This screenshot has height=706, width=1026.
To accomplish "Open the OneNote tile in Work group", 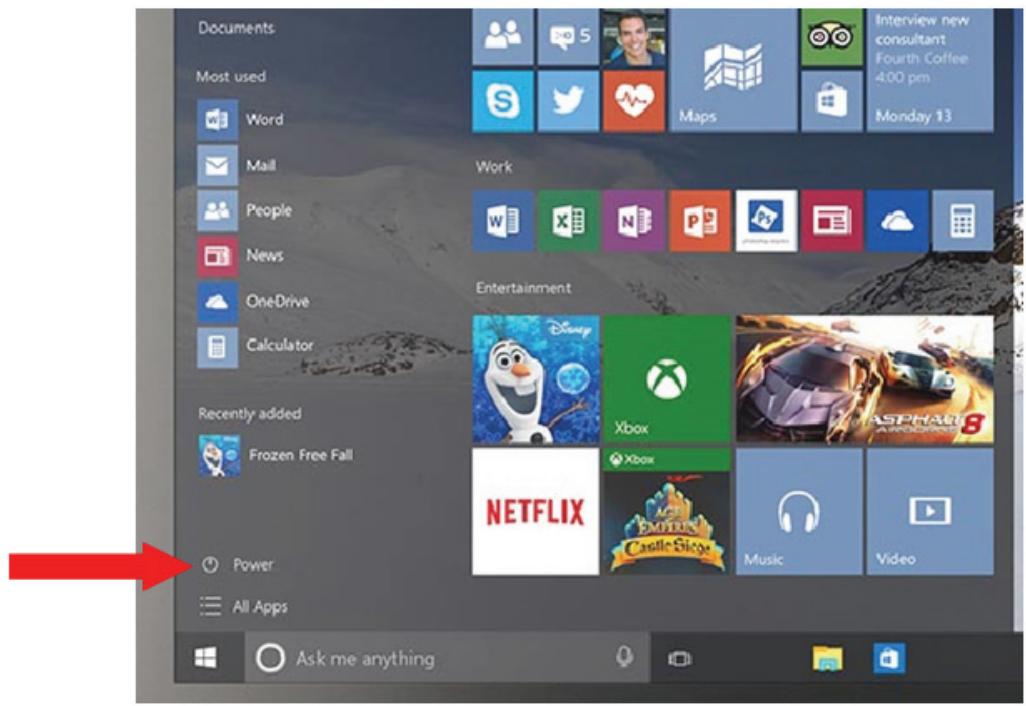I will coord(633,221).
